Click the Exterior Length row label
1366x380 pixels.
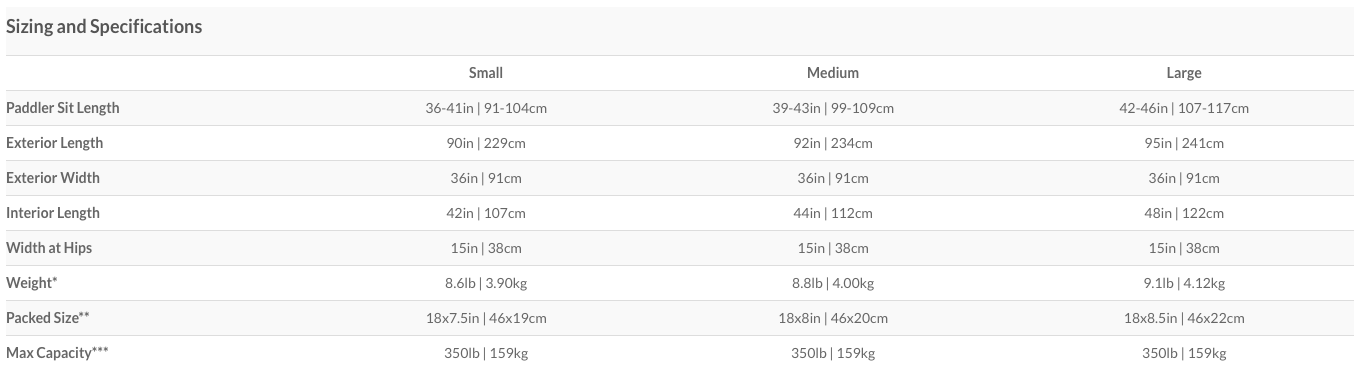(55, 143)
